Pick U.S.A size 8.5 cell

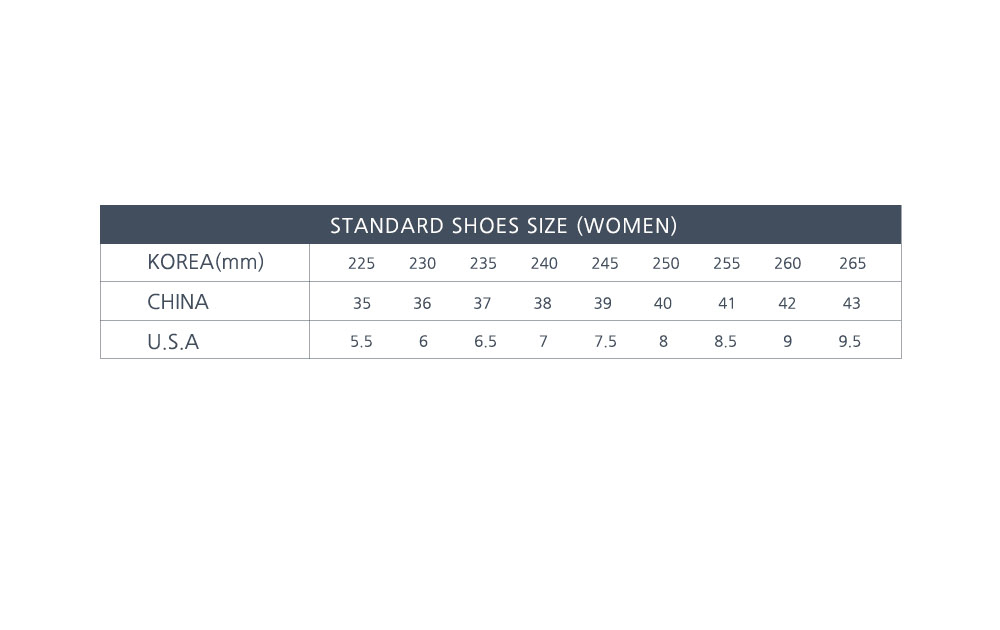point(725,342)
